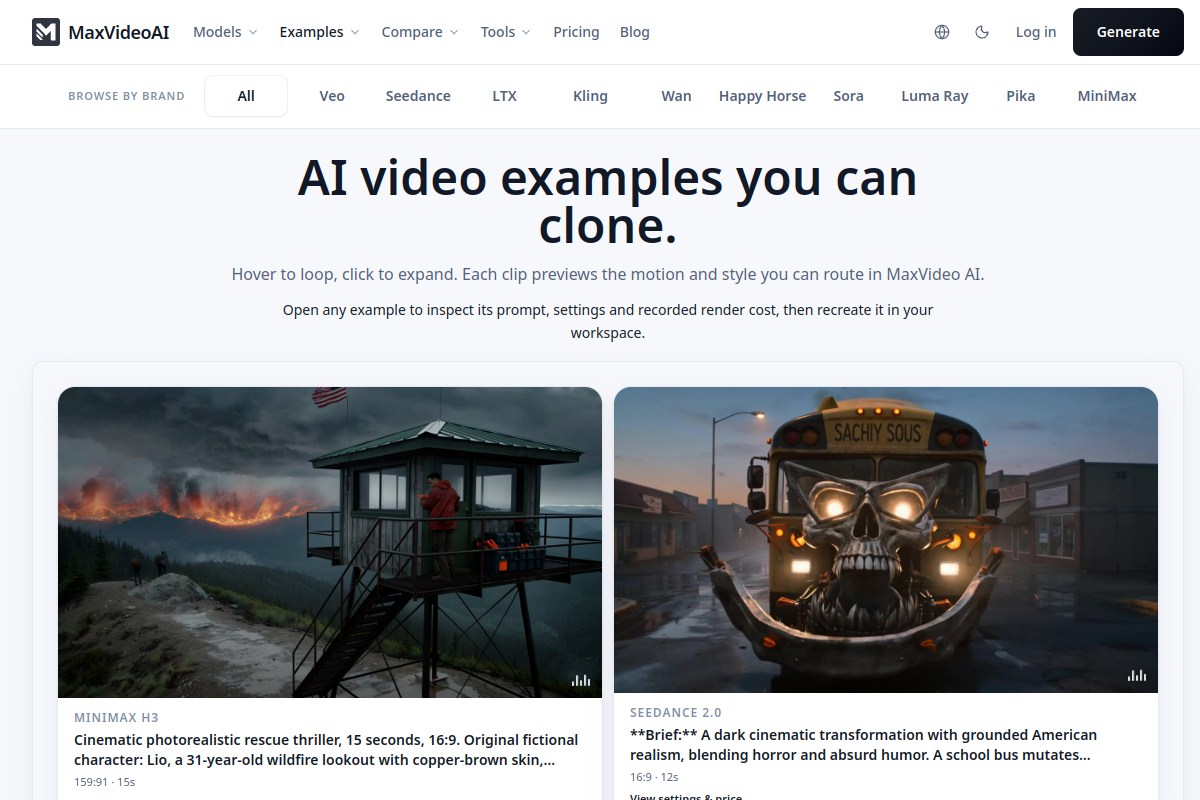Open the Pricing page

coord(576,32)
